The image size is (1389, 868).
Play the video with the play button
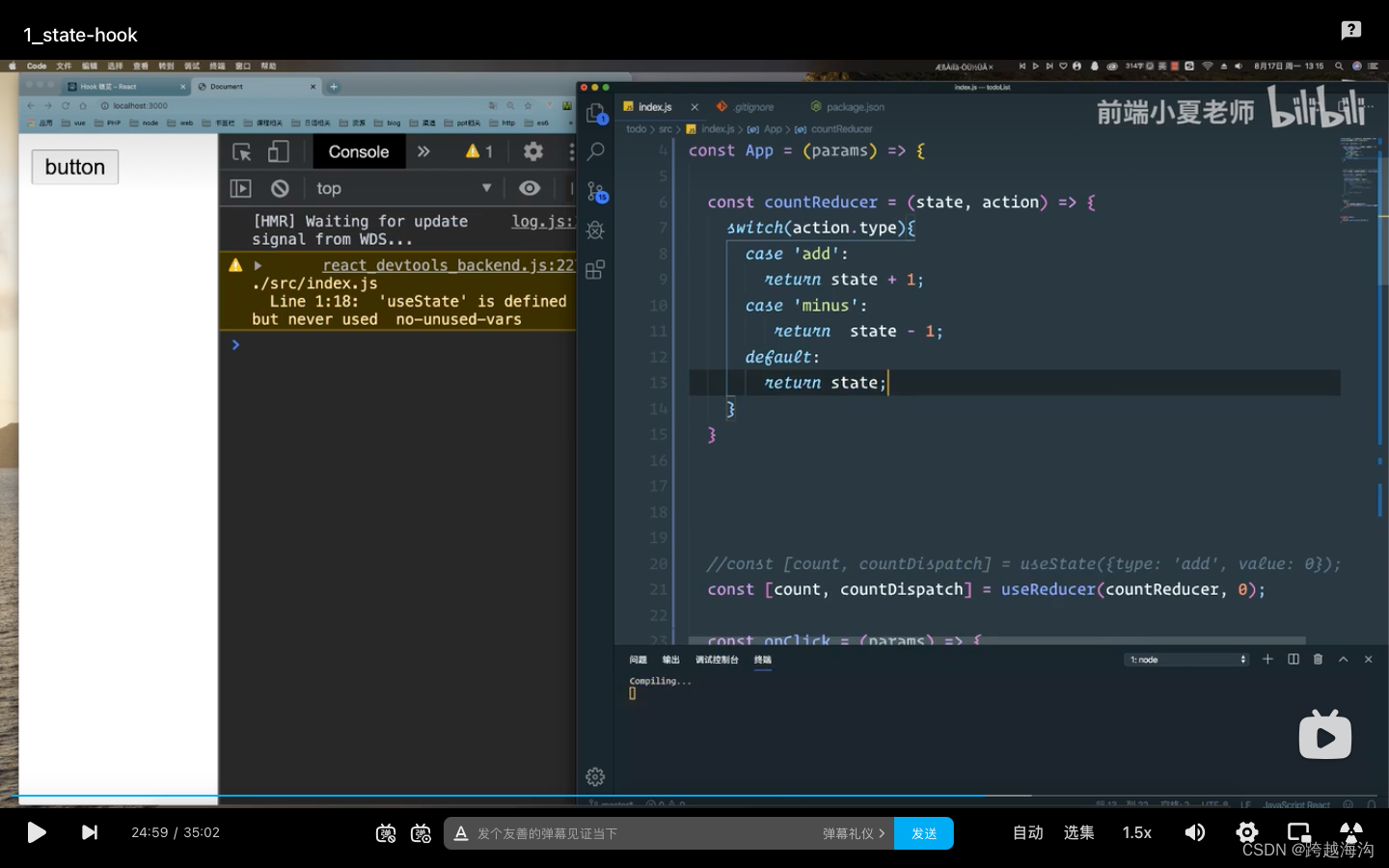(x=37, y=832)
